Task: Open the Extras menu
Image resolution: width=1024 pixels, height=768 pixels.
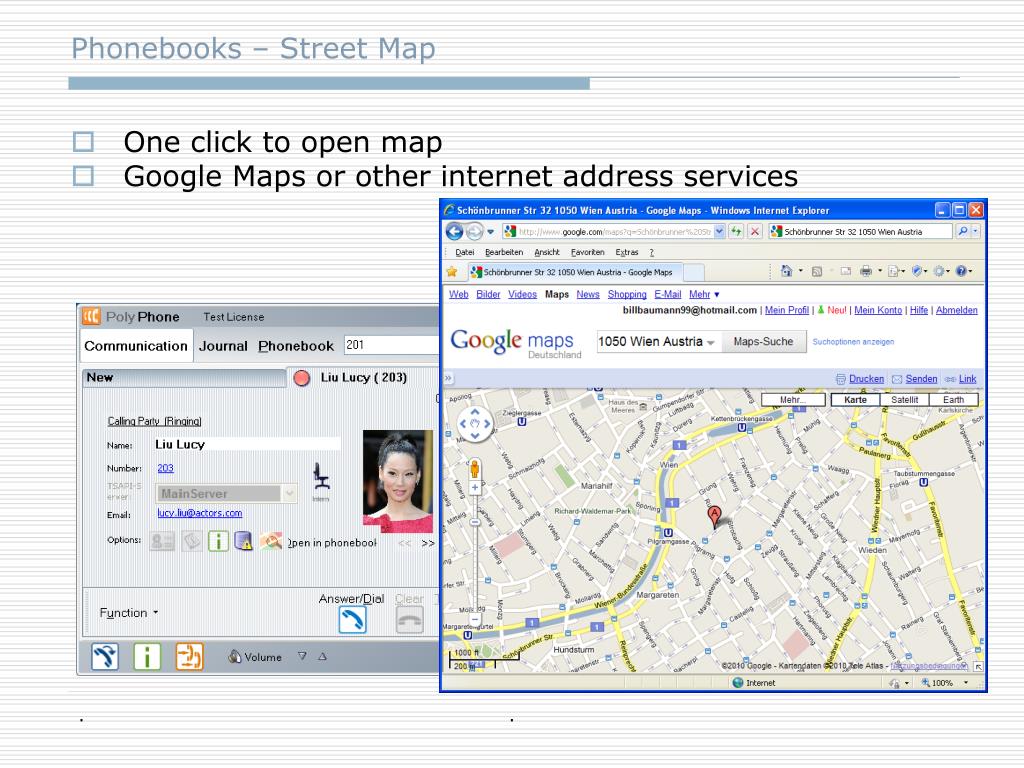Action: point(626,252)
